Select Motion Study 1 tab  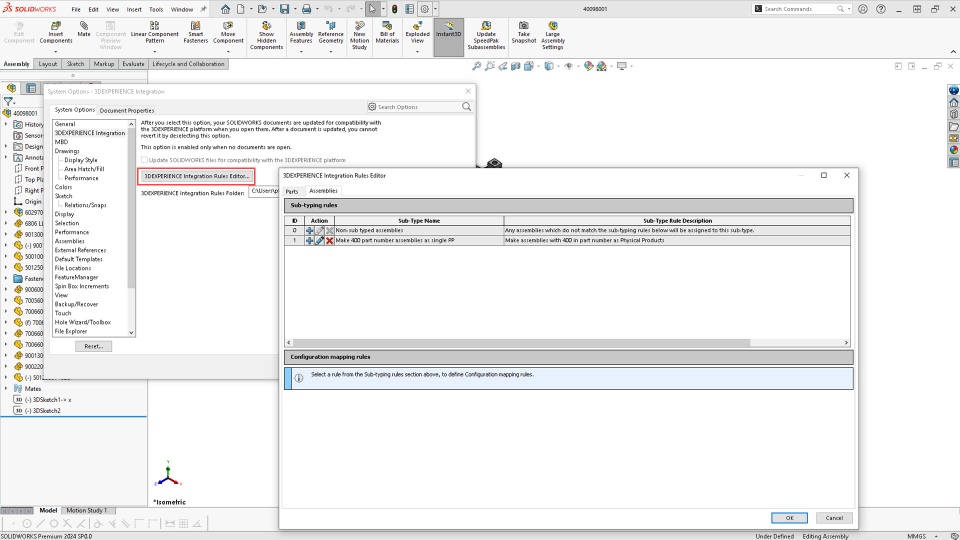coord(86,510)
